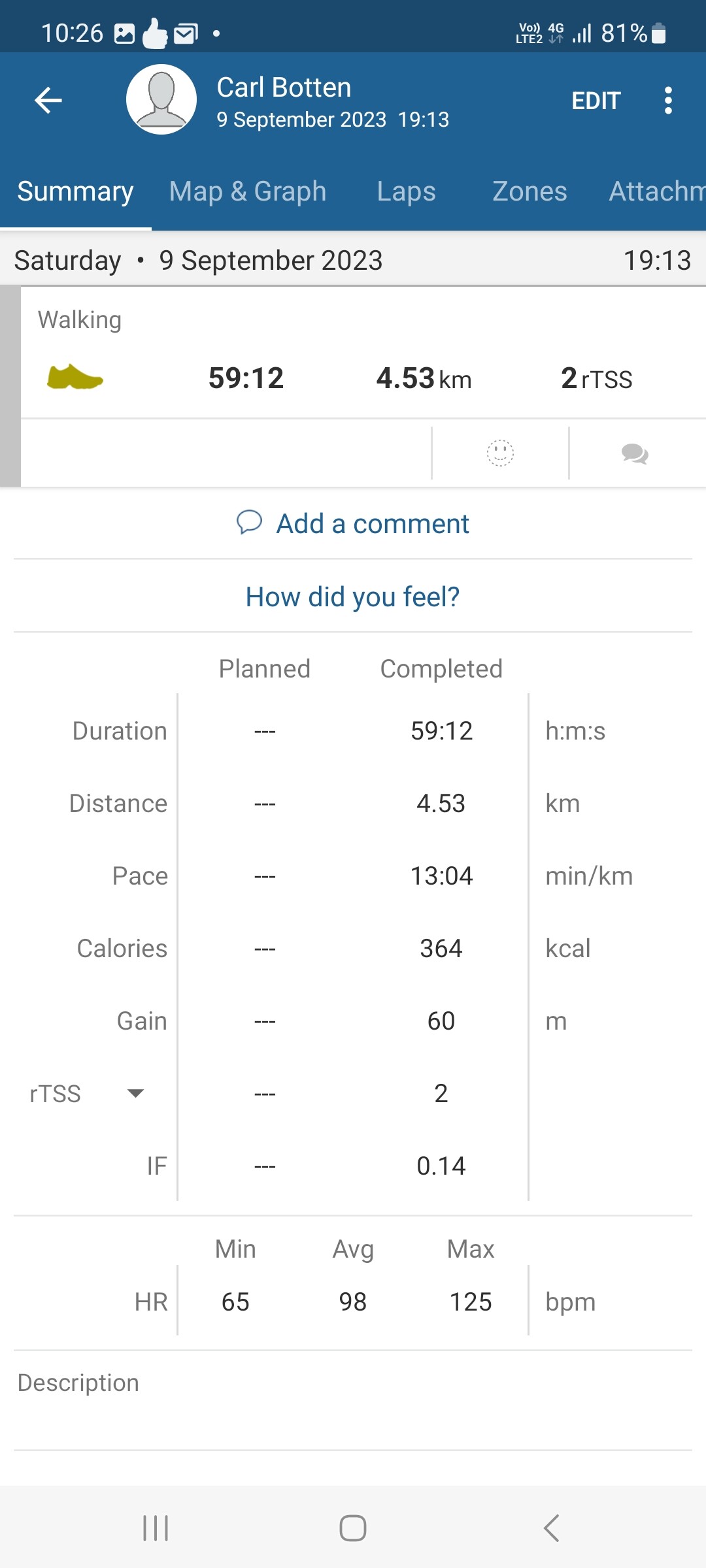Go to the Zones tab

[529, 191]
